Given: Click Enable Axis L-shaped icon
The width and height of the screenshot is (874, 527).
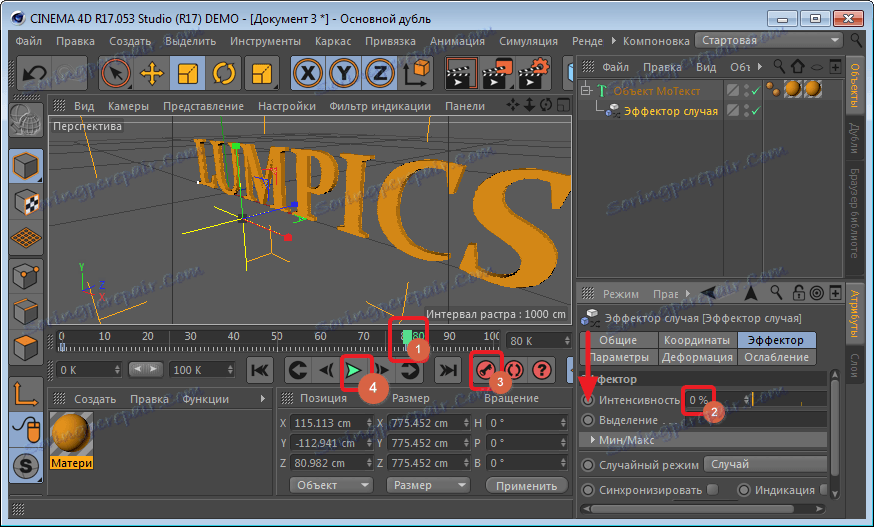Looking at the screenshot, I should (x=26, y=393).
